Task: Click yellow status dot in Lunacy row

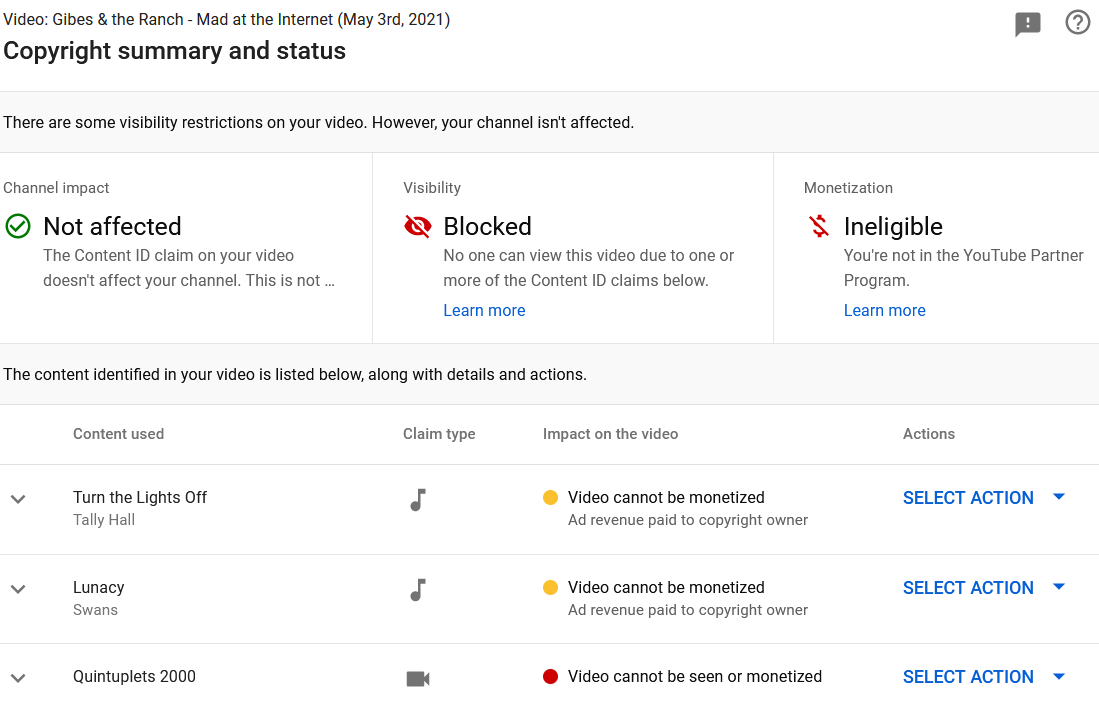Action: (550, 587)
